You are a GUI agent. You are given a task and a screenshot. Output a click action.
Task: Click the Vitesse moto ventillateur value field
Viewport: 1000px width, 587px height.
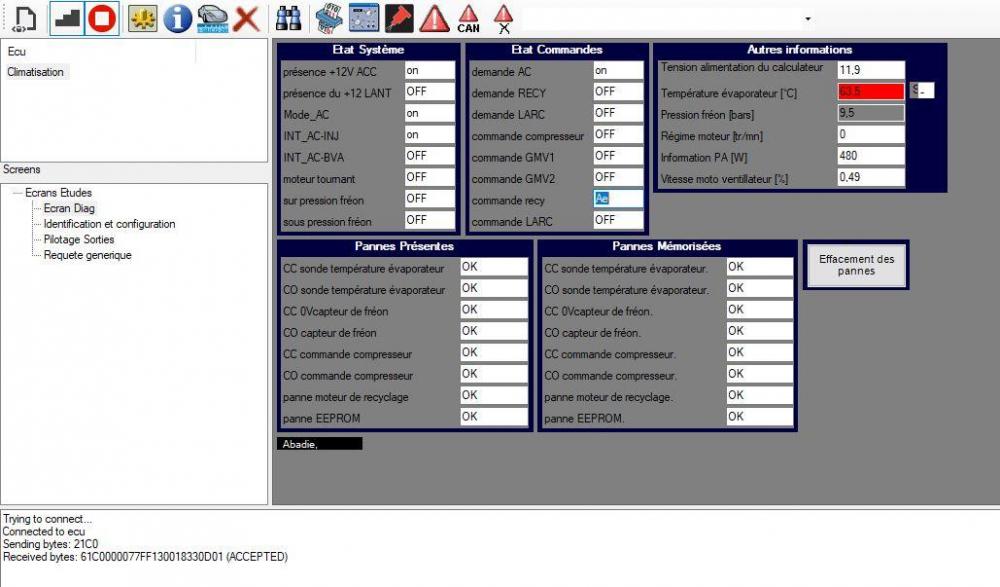coord(871,177)
